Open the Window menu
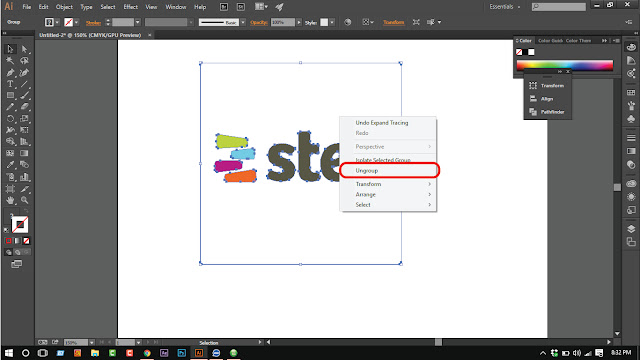 tap(176, 7)
